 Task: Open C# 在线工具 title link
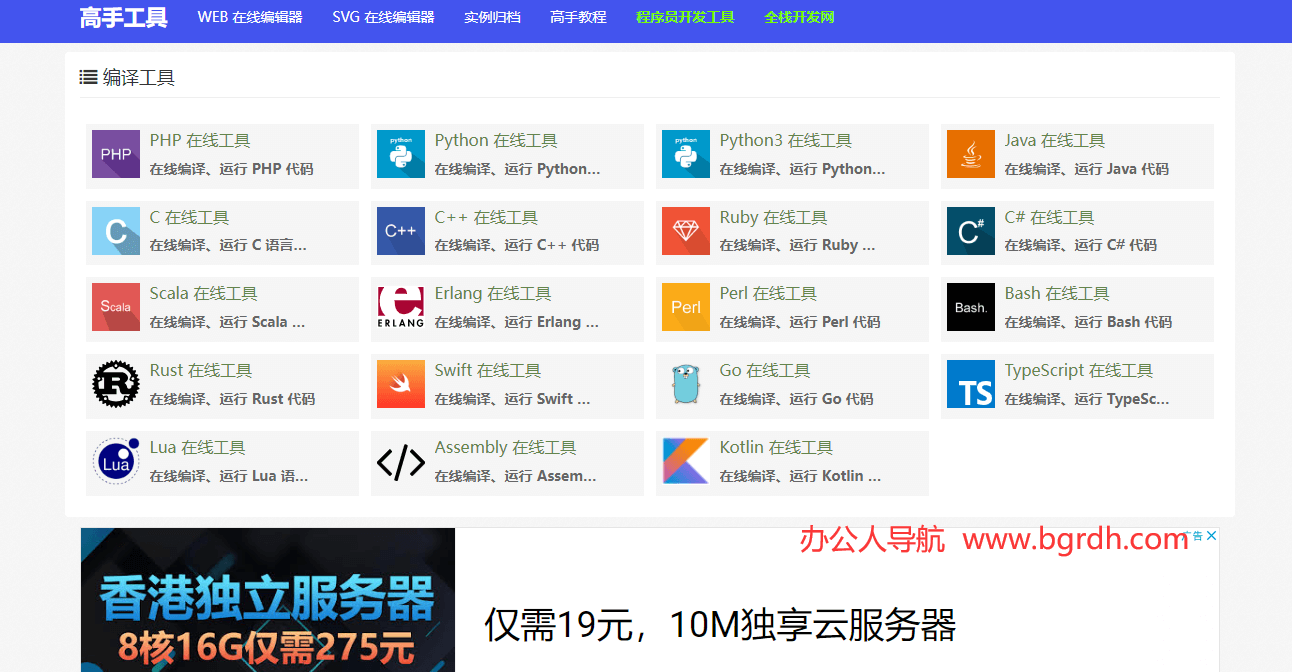click(x=1050, y=218)
